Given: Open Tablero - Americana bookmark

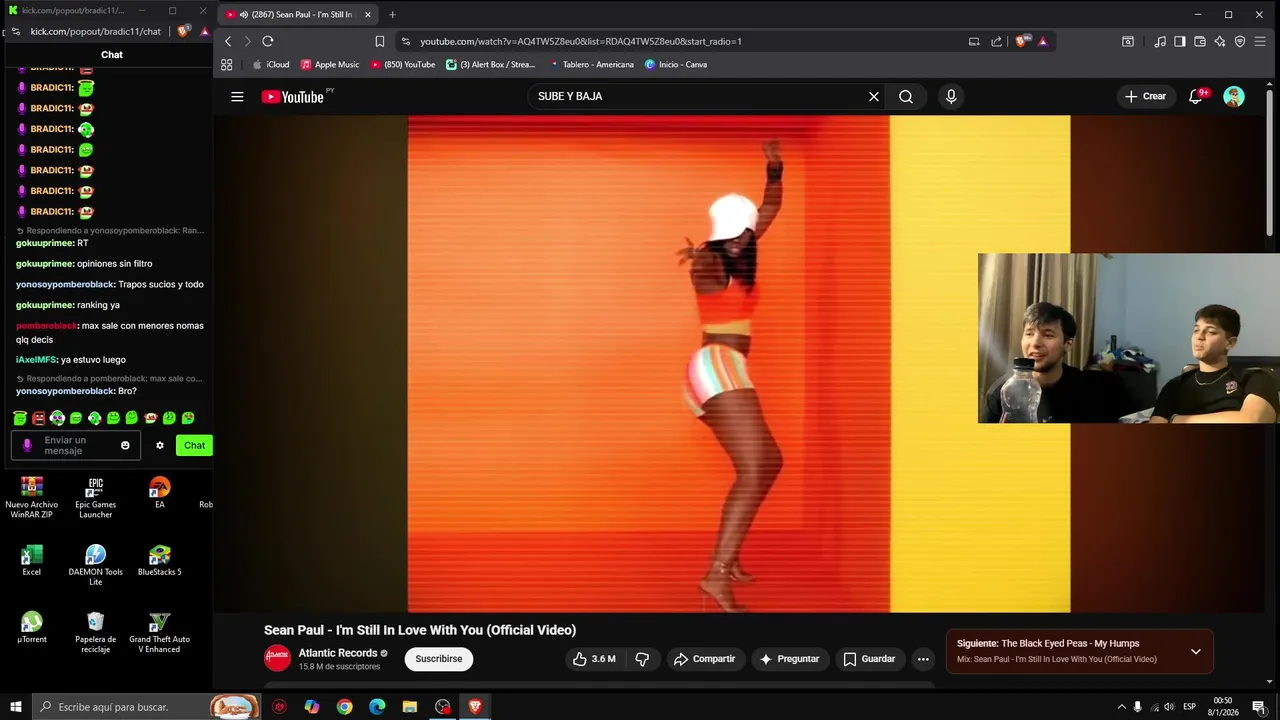Looking at the screenshot, I should [x=591, y=64].
